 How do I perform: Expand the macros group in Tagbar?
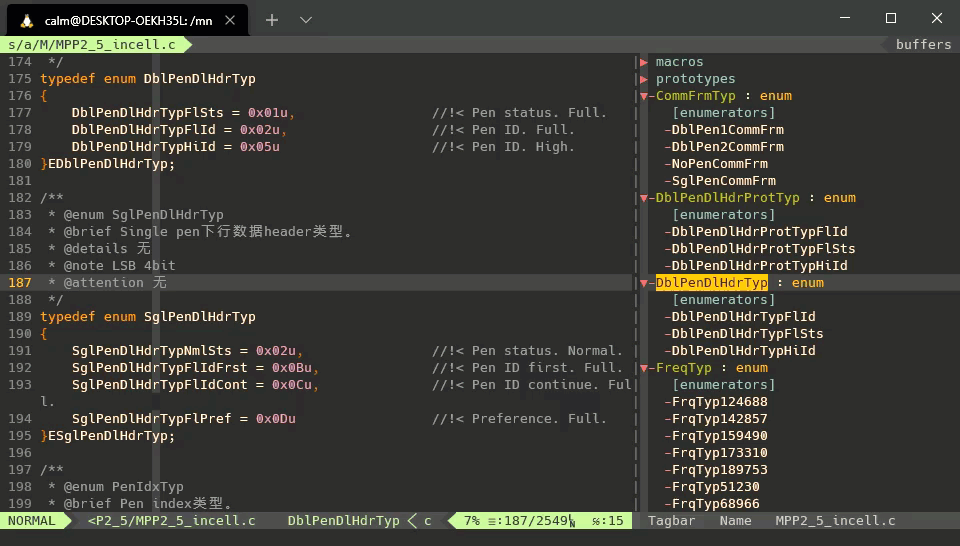643,62
